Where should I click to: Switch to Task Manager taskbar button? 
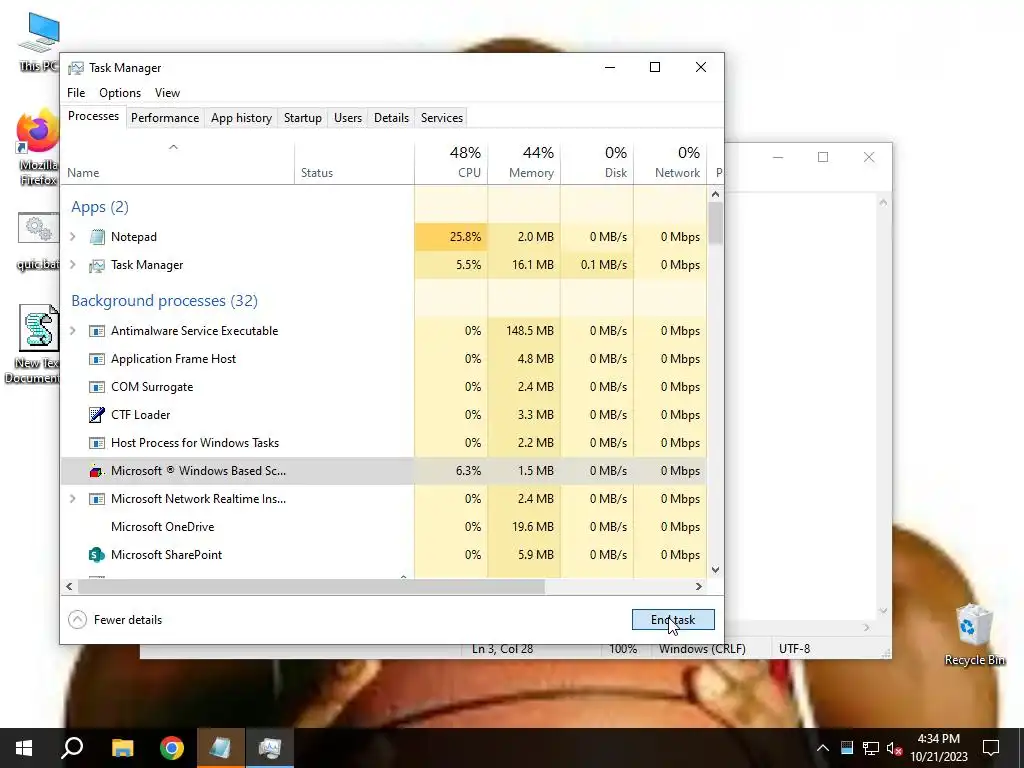[270, 748]
